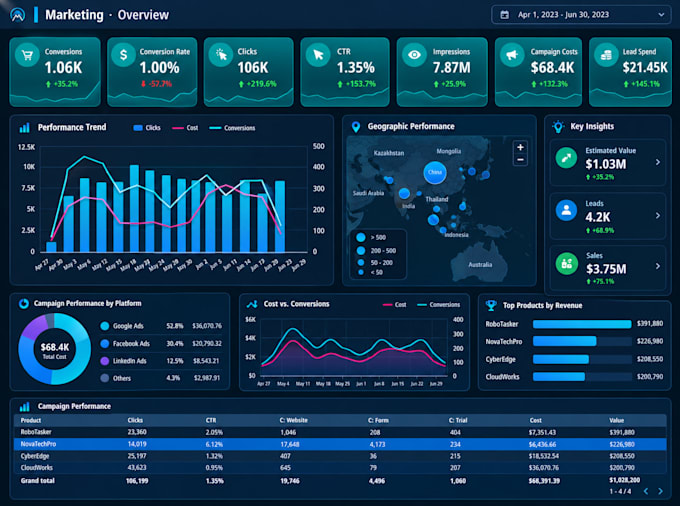
Task: Click the Impressions eye icon
Action: point(414,55)
